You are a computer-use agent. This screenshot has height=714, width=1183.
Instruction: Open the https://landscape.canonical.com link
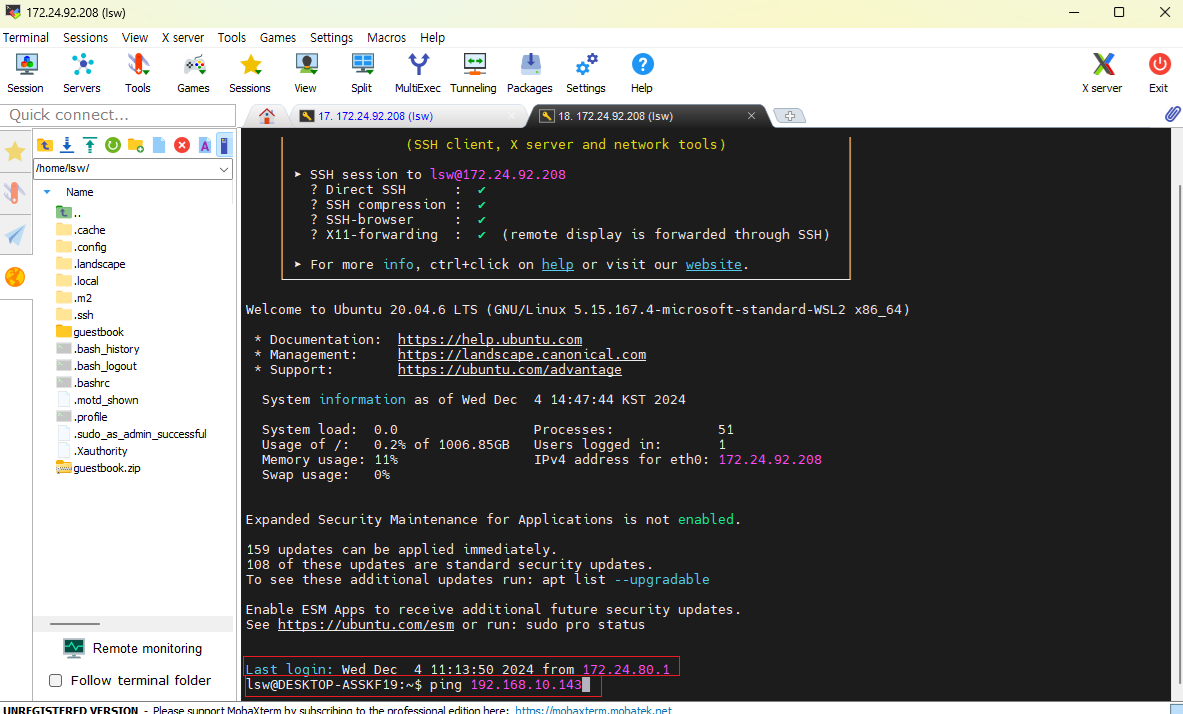(522, 355)
